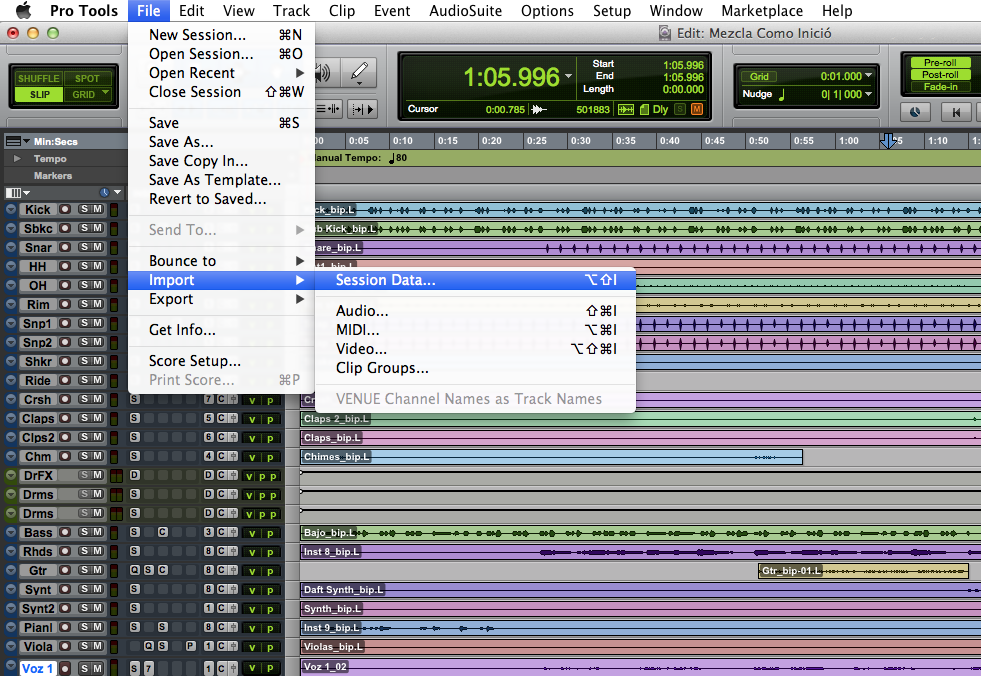Open the ruler view selector next to Min:Secs

(18, 141)
